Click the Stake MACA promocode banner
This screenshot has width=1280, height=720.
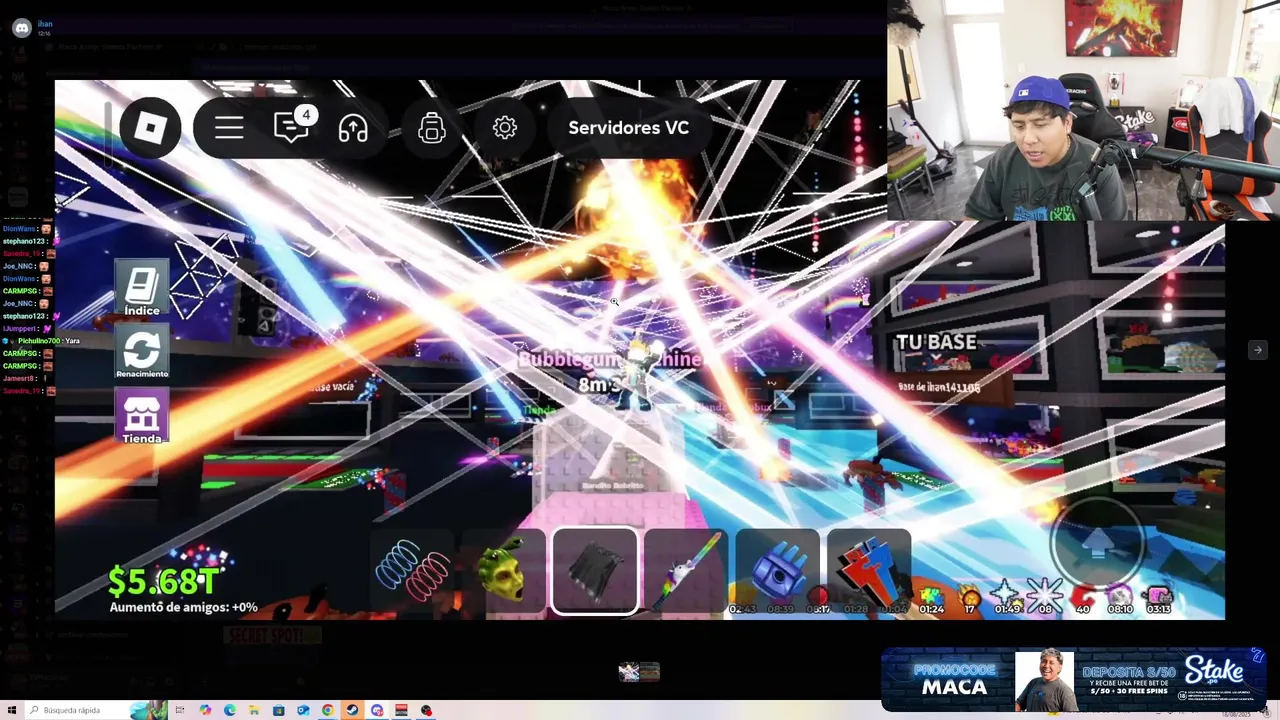tap(1074, 680)
